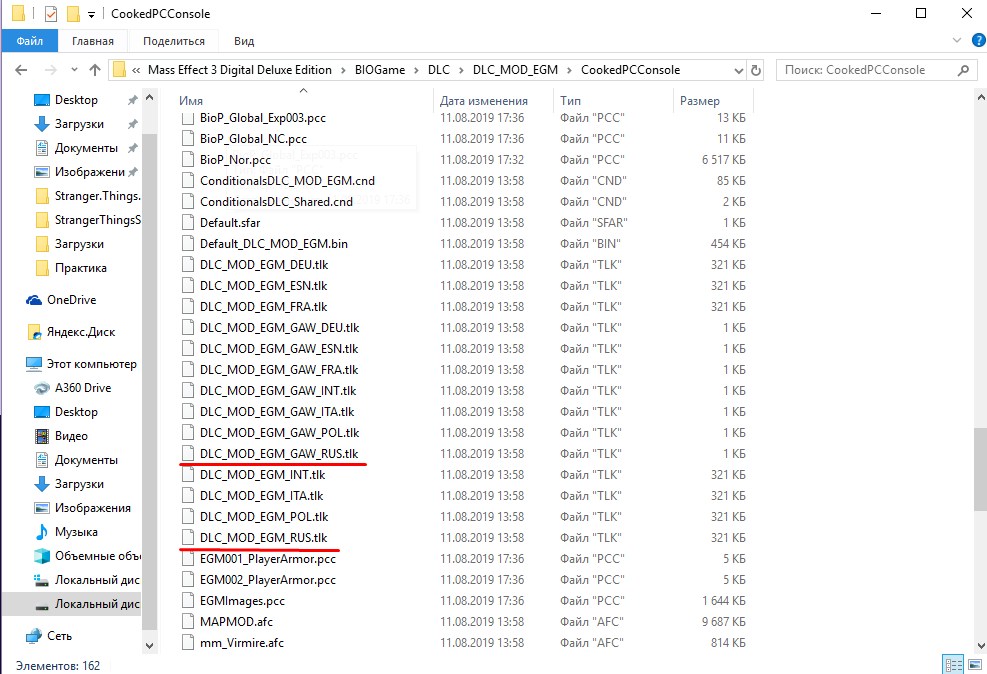Select file EGMImages.pcc
The image size is (987, 674).
pos(242,600)
